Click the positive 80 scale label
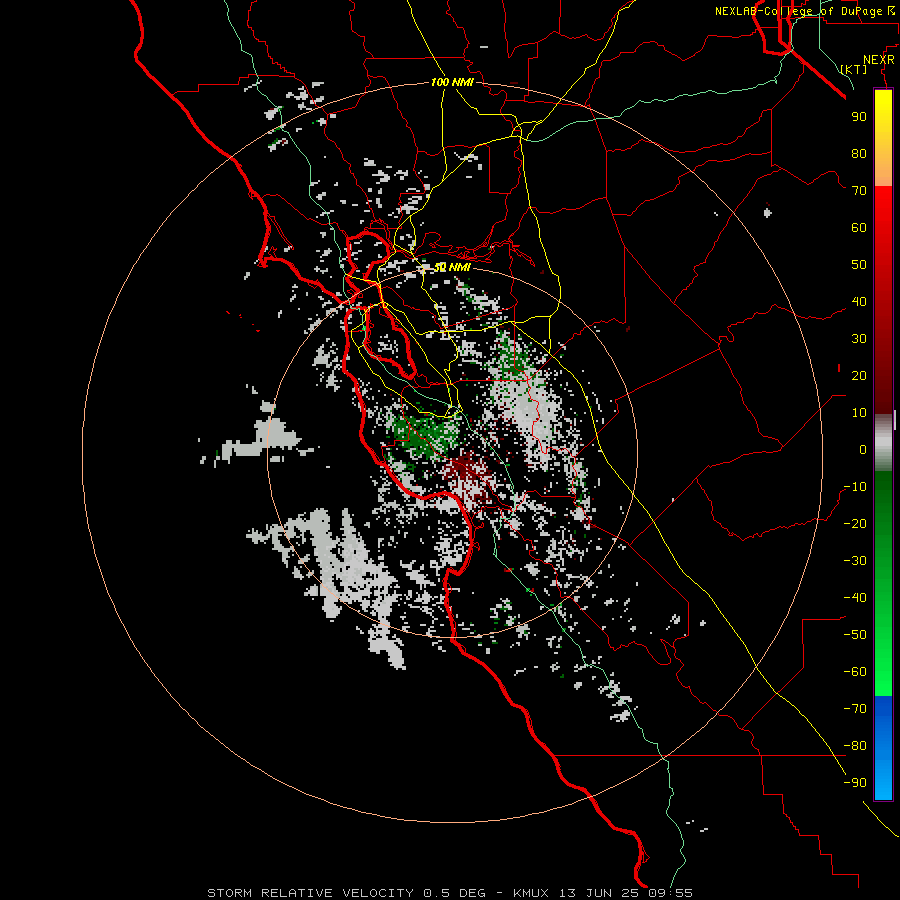 tap(859, 153)
